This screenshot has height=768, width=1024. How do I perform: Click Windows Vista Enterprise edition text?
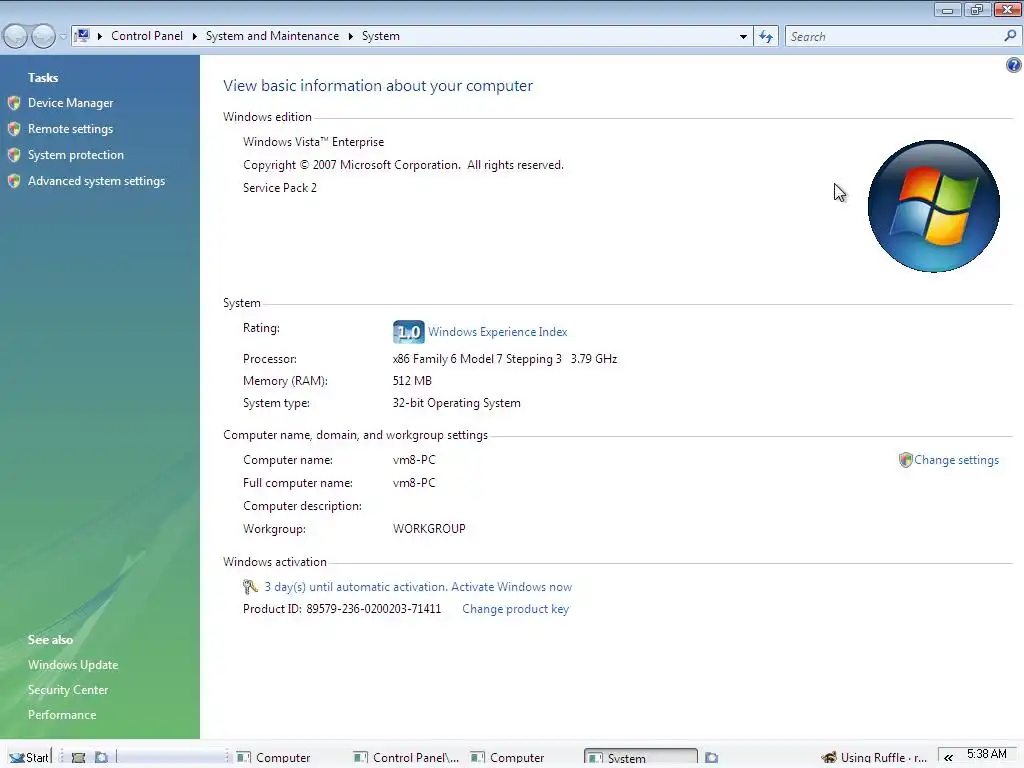click(x=313, y=142)
